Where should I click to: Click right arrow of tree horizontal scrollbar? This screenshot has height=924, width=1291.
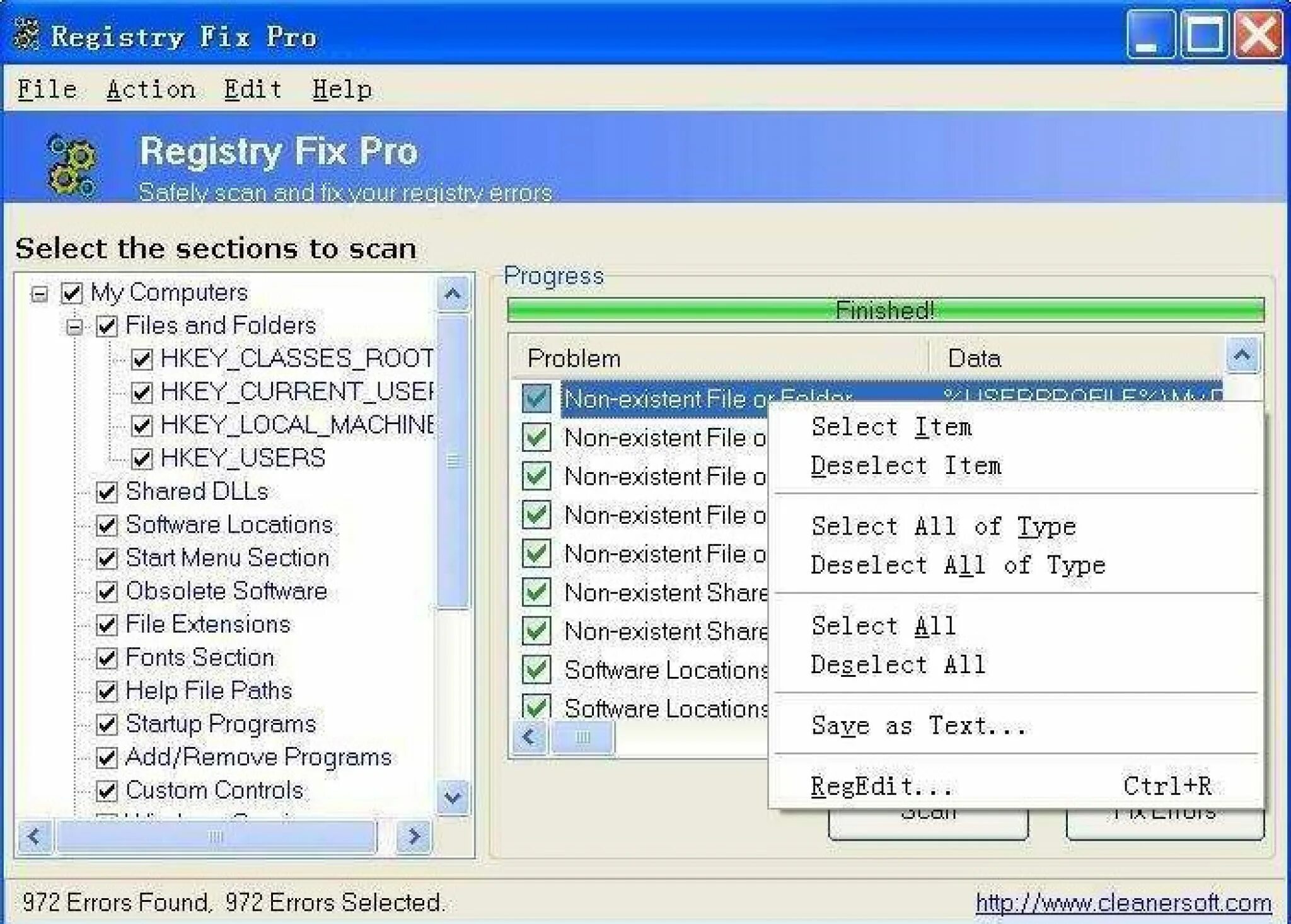click(x=414, y=837)
